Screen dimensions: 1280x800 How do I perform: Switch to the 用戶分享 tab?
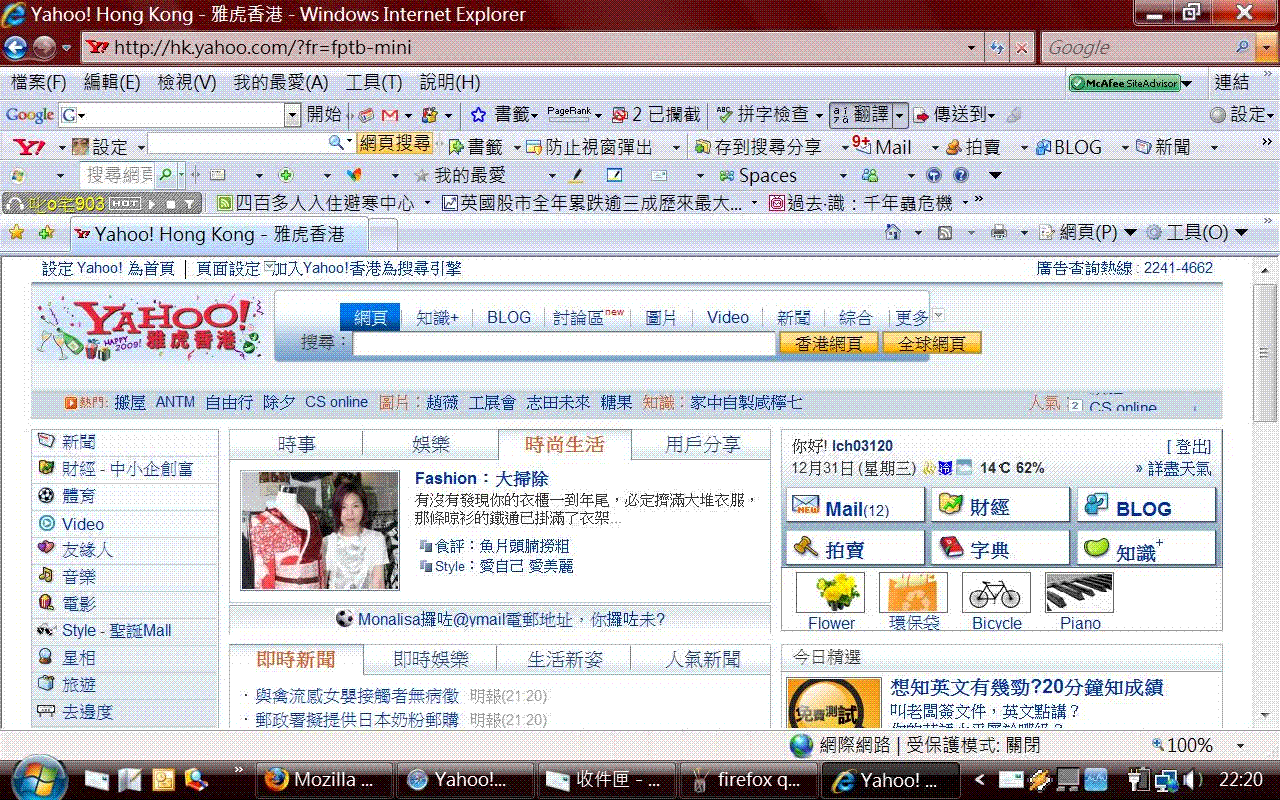(x=703, y=445)
